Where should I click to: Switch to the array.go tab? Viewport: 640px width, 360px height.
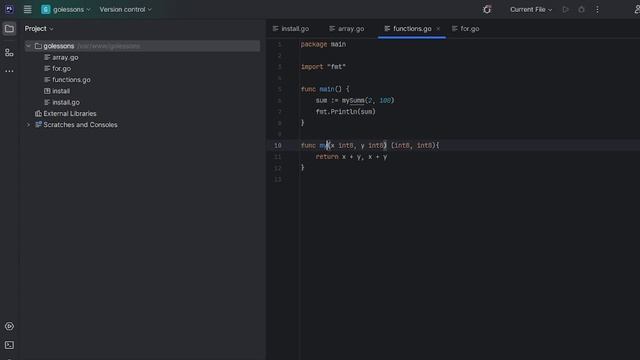(x=347, y=29)
